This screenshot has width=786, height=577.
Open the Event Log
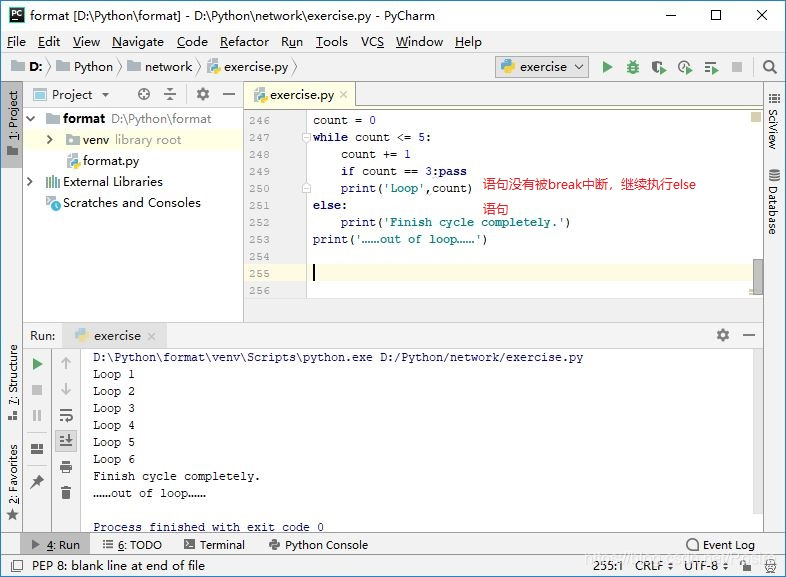(720, 545)
